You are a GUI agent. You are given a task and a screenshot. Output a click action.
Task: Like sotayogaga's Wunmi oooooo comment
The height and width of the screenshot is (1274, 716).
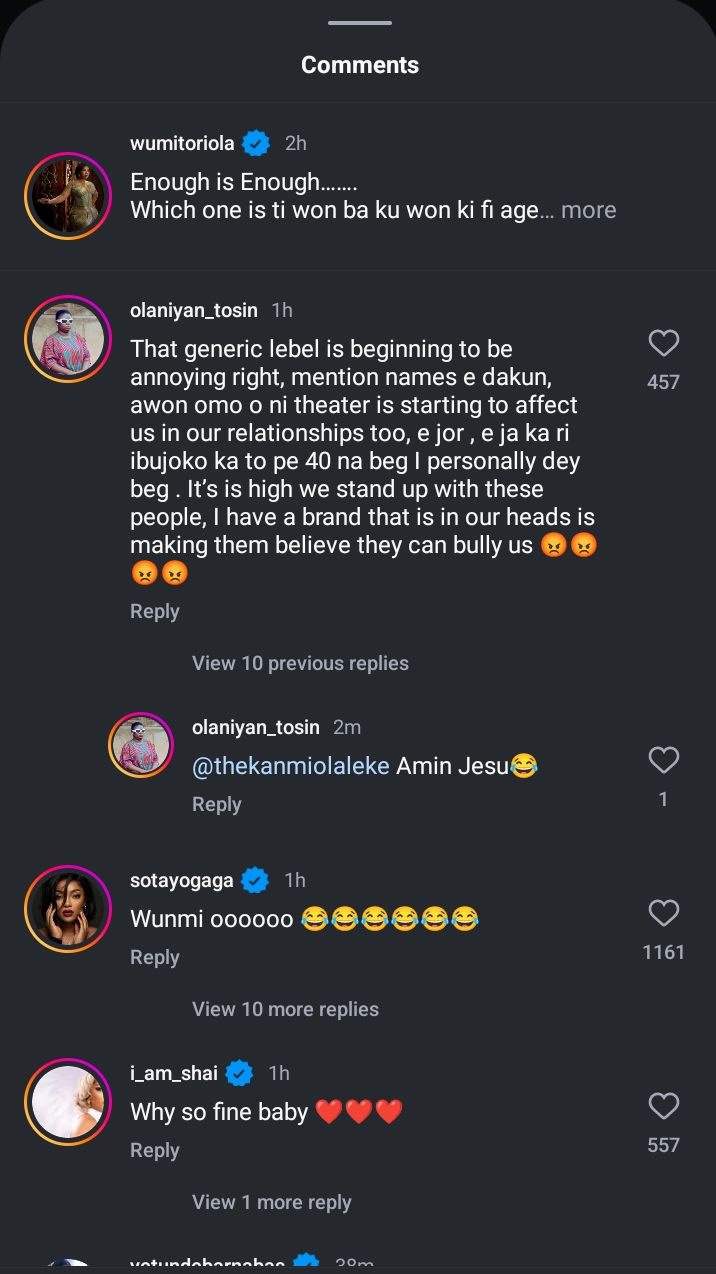click(664, 913)
